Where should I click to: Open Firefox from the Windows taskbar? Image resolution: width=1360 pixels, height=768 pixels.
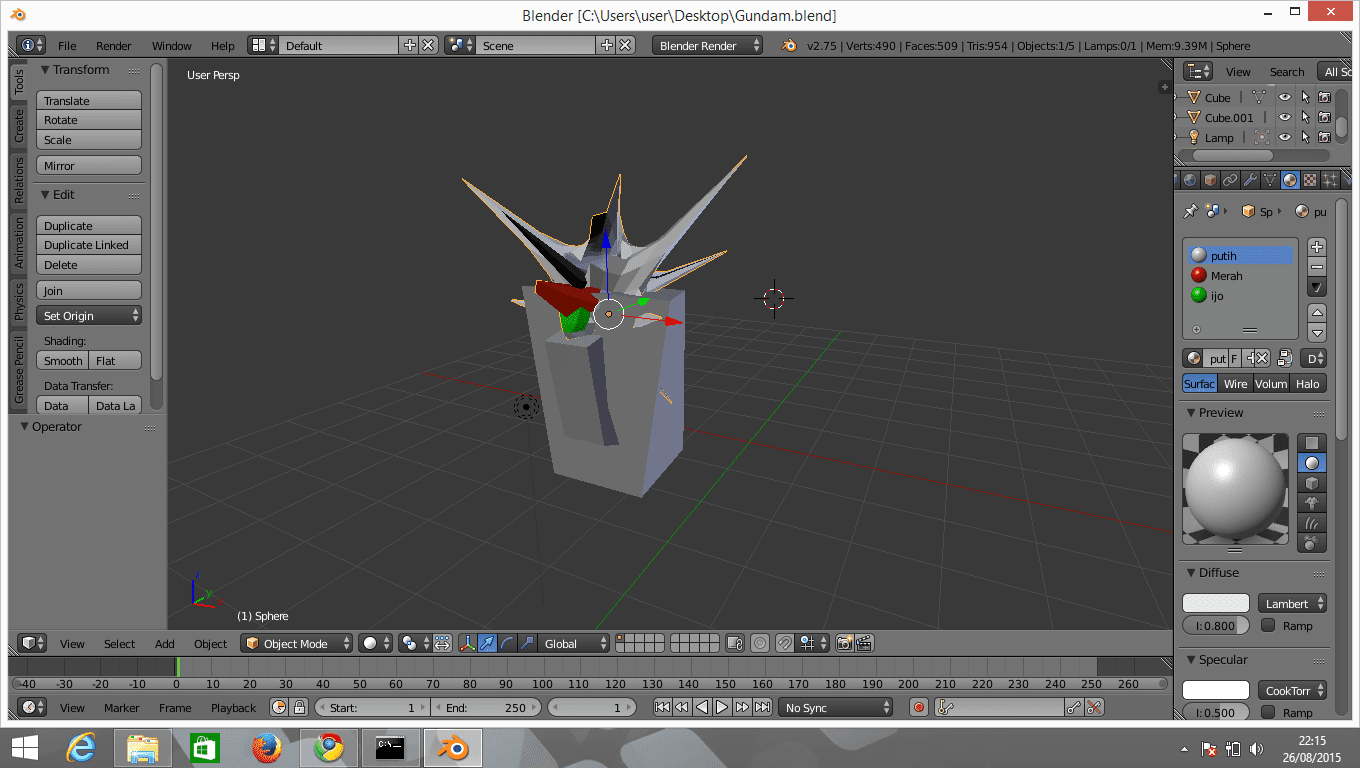266,747
